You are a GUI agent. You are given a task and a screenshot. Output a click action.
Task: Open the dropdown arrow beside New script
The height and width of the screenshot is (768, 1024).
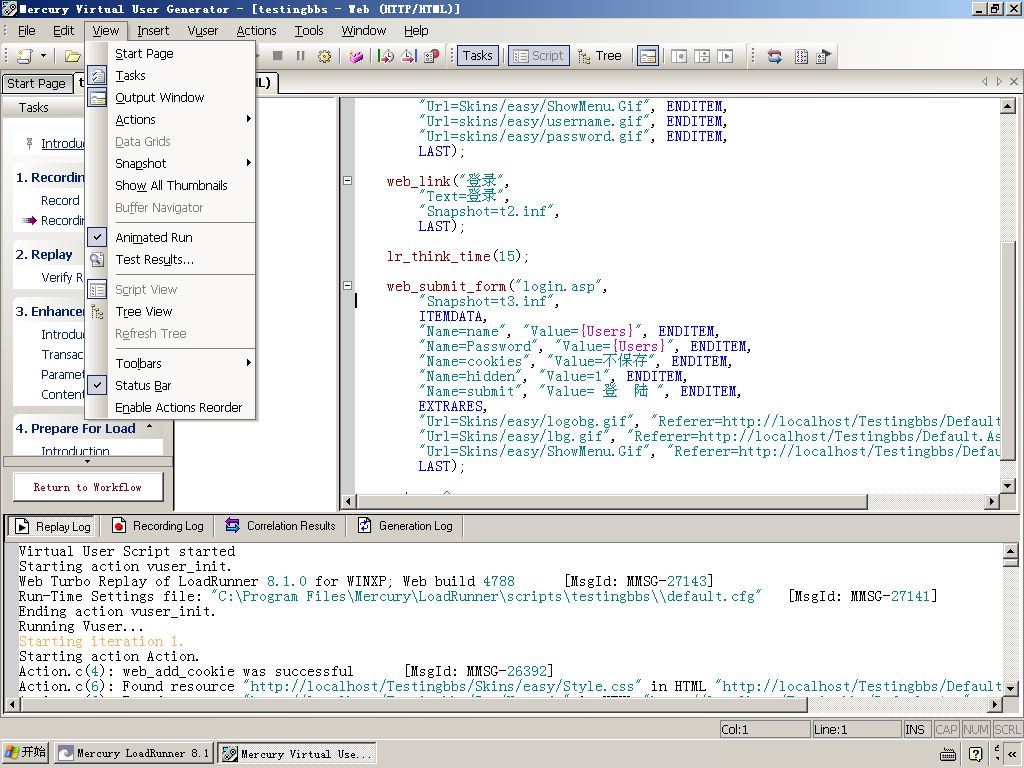click(43, 56)
